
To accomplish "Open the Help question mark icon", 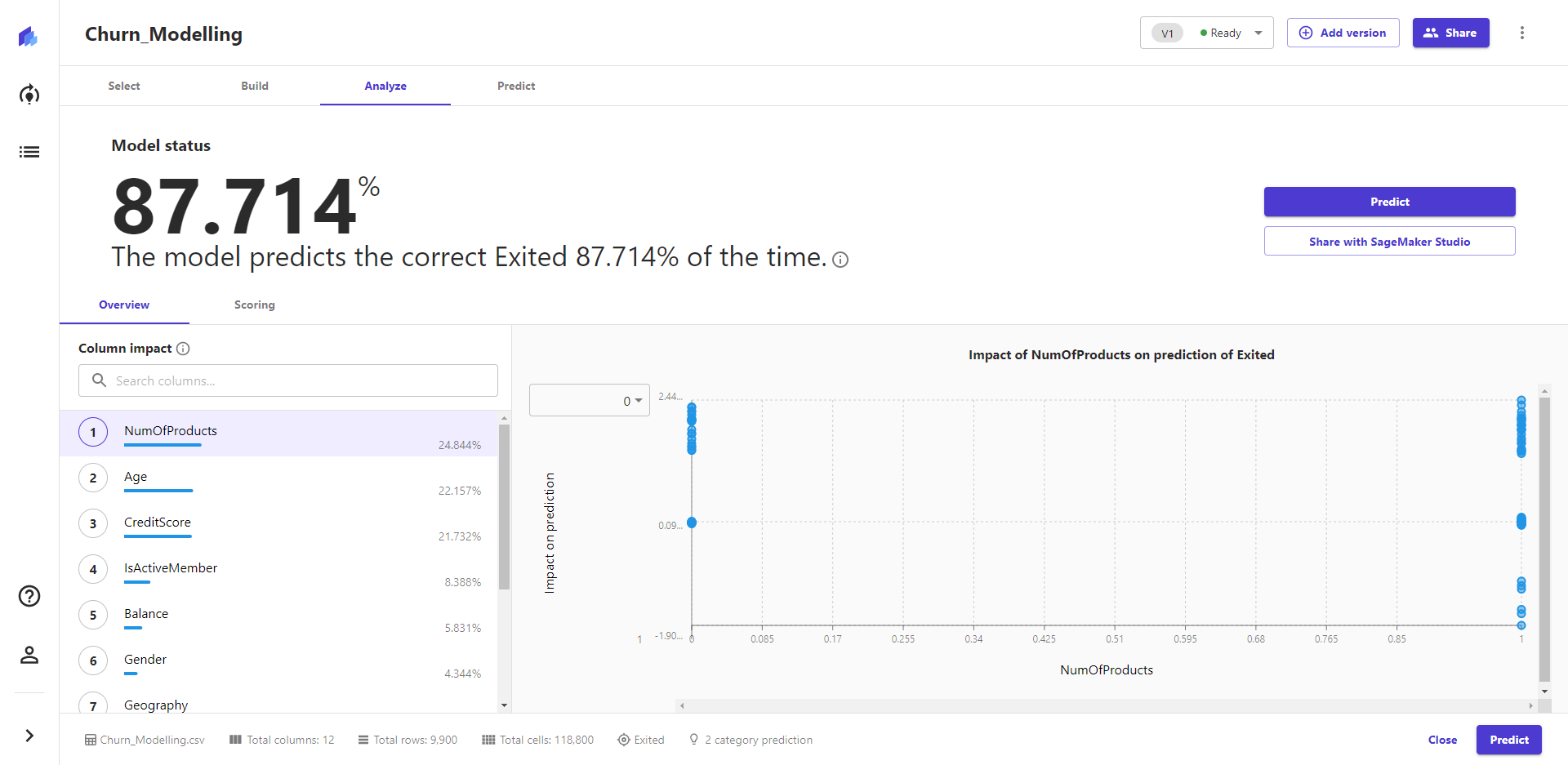I will coord(29,596).
